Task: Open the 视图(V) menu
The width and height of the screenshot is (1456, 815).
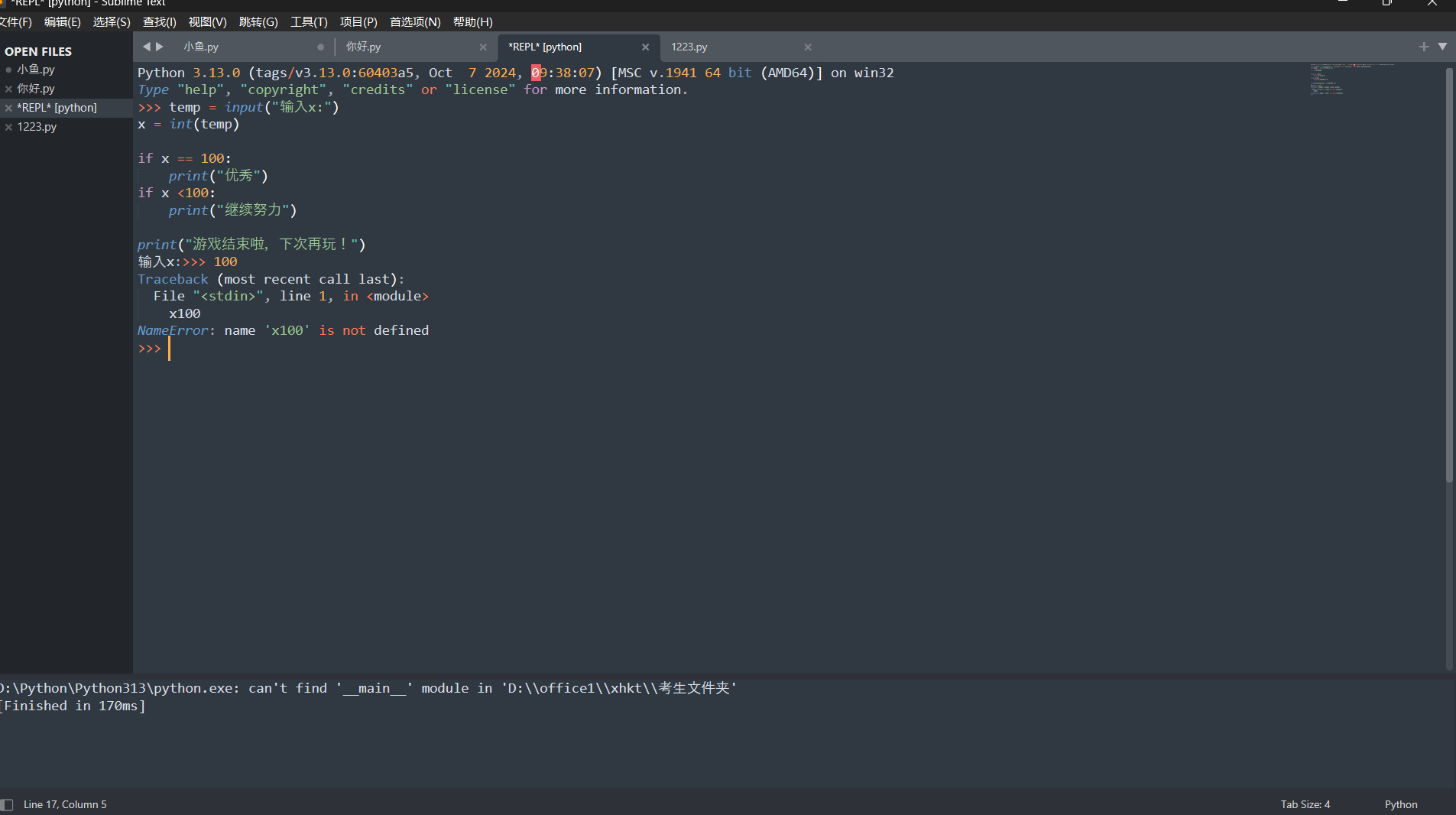Action: pyautogui.click(x=208, y=22)
